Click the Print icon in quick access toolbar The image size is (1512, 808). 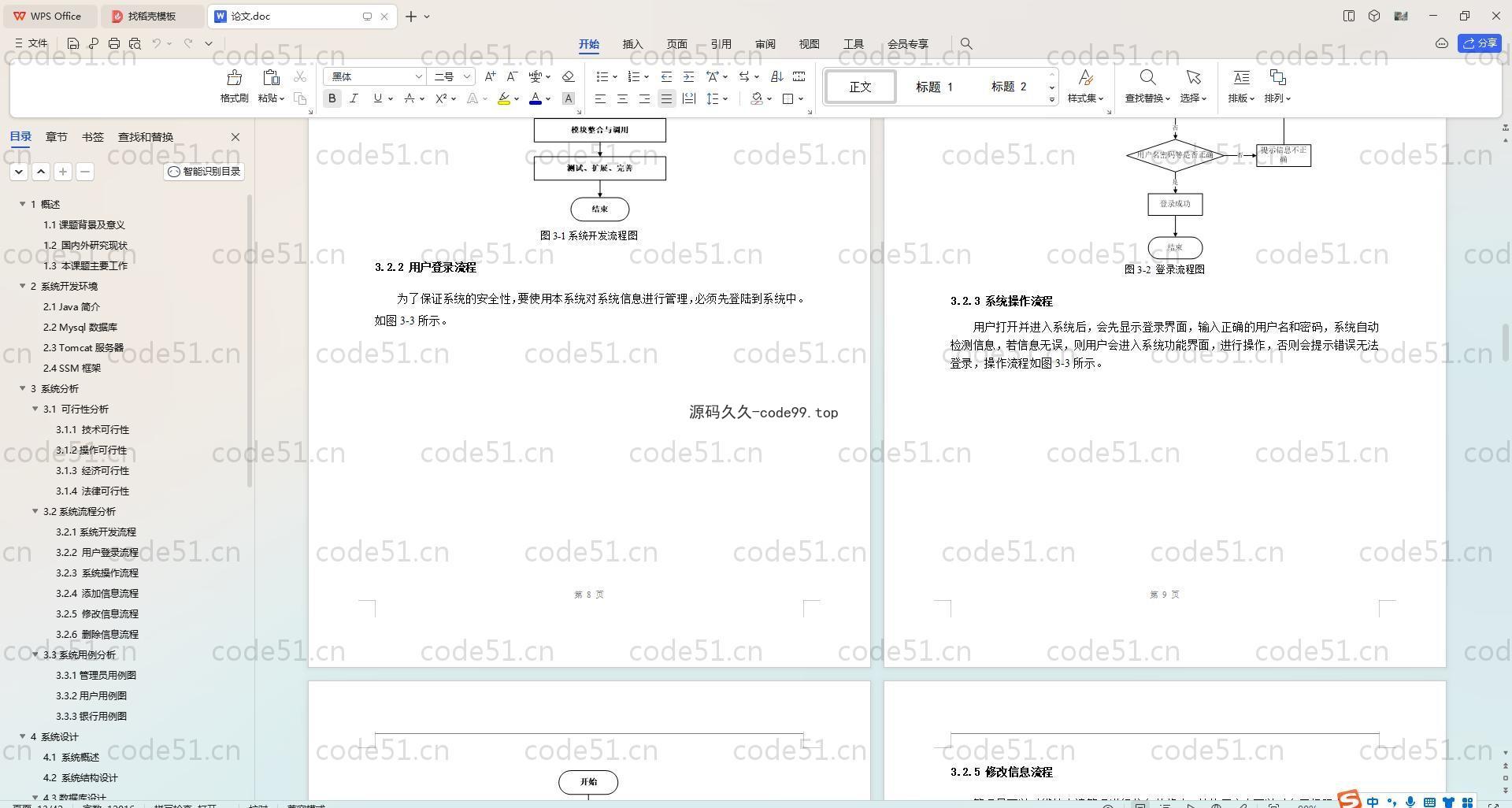(114, 44)
